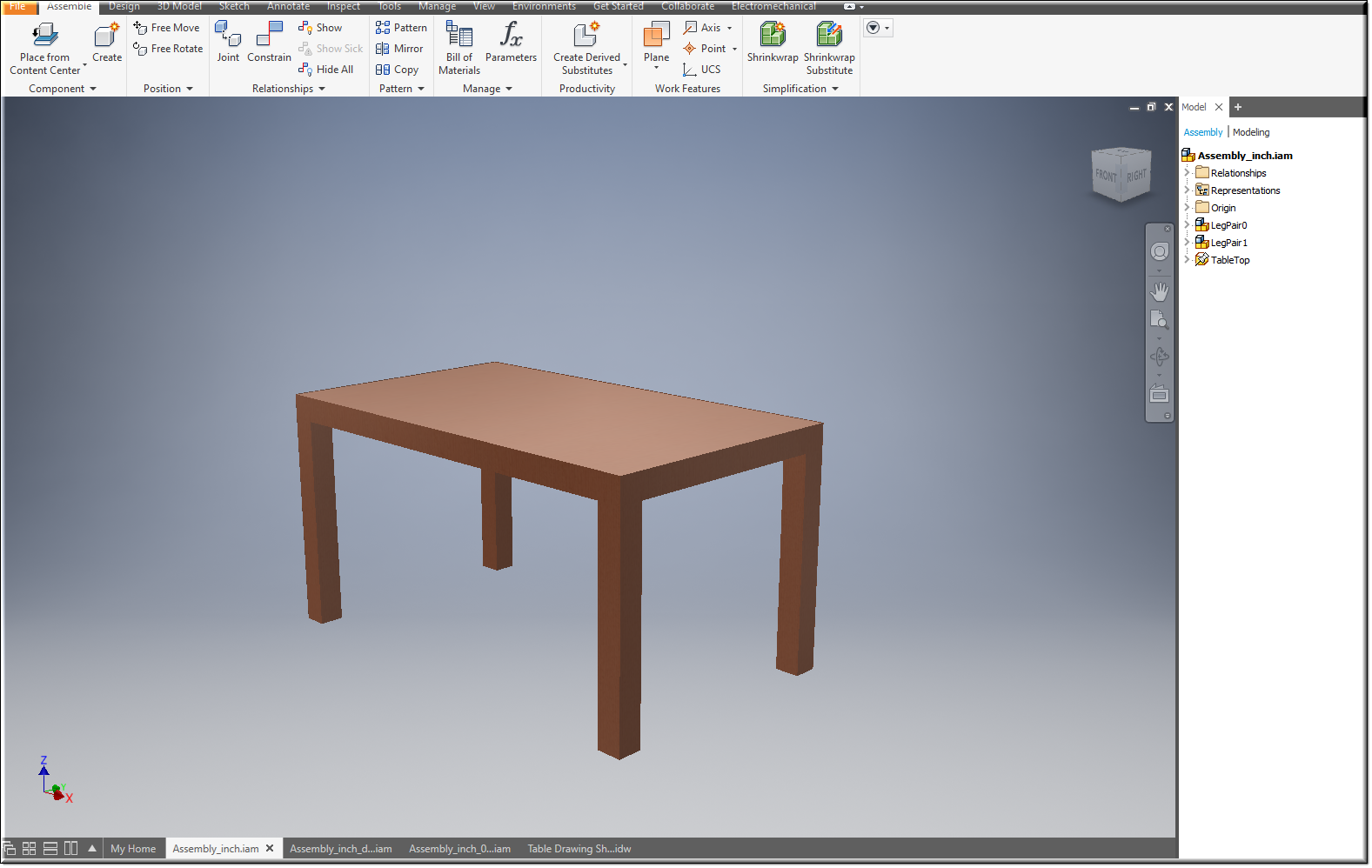Click the cascade windows icon
The width and height of the screenshot is (1372, 868).
click(x=9, y=848)
